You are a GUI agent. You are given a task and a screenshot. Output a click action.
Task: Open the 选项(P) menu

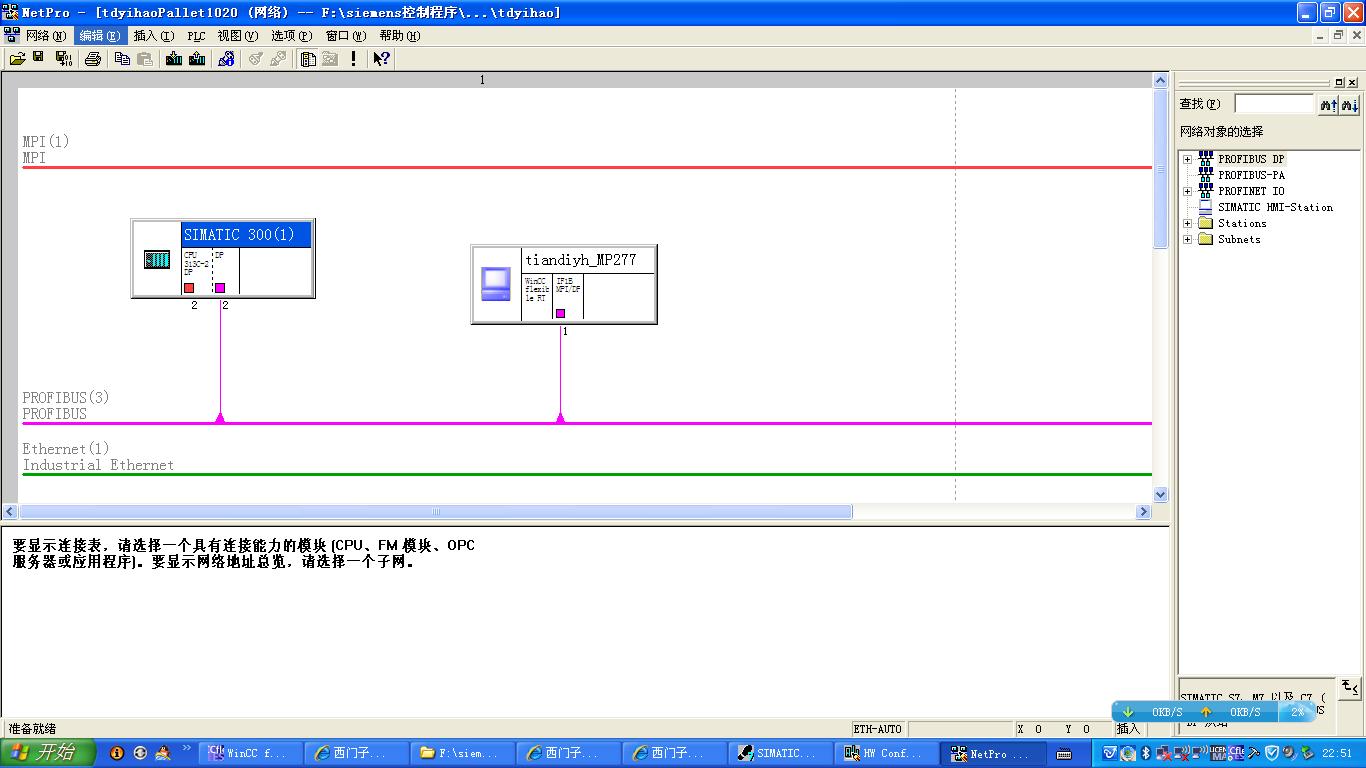point(291,36)
